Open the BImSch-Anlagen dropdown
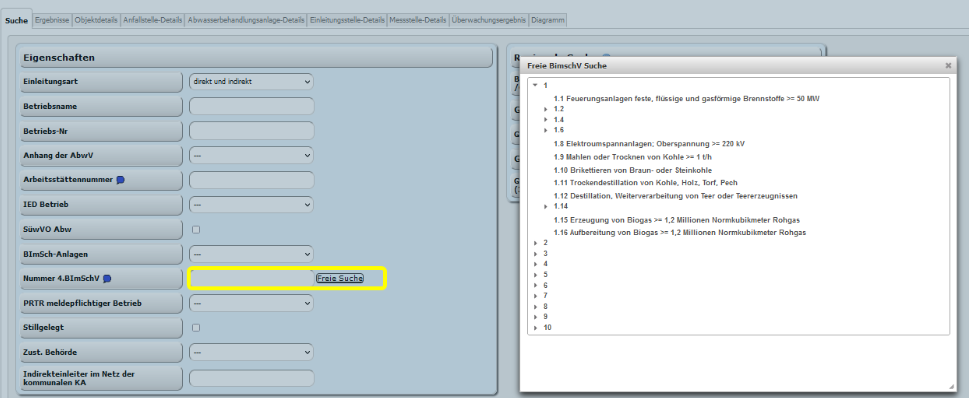 (x=251, y=254)
